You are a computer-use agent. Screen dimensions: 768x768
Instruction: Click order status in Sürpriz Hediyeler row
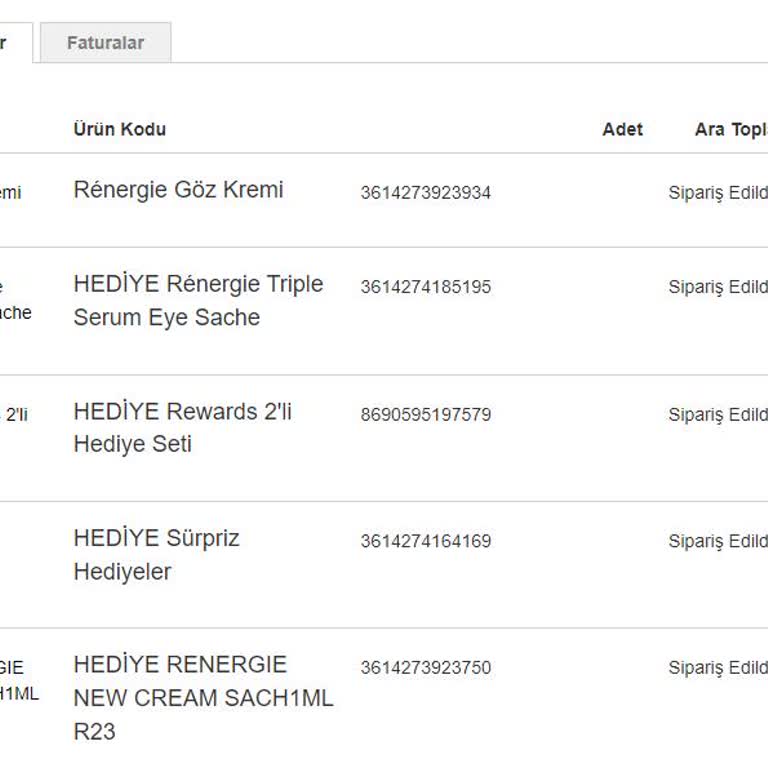pos(718,541)
